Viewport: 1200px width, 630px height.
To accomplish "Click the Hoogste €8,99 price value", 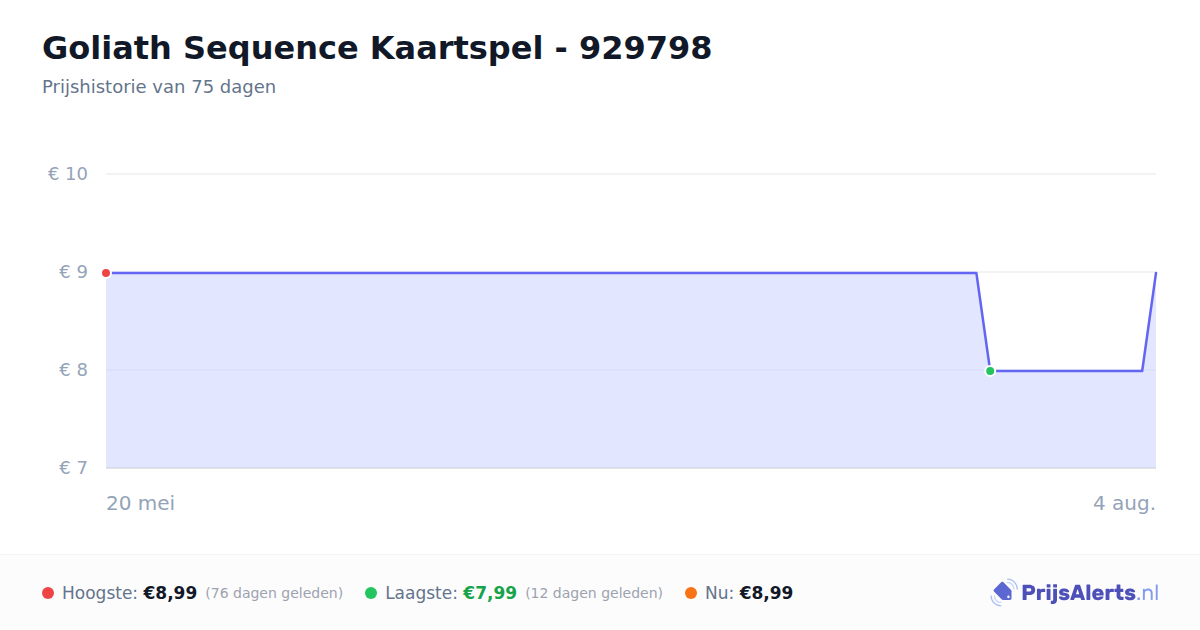I will point(170,593).
